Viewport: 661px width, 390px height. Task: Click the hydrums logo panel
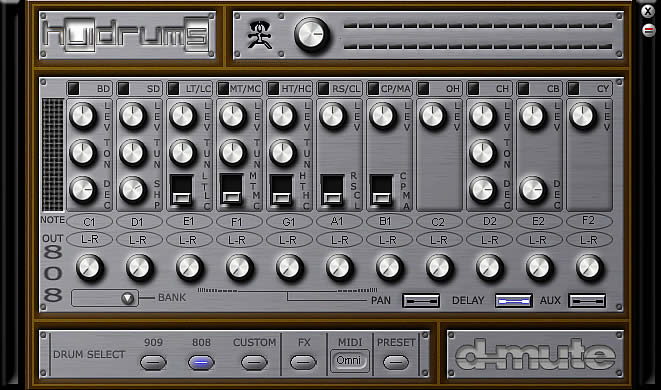click(x=127, y=35)
